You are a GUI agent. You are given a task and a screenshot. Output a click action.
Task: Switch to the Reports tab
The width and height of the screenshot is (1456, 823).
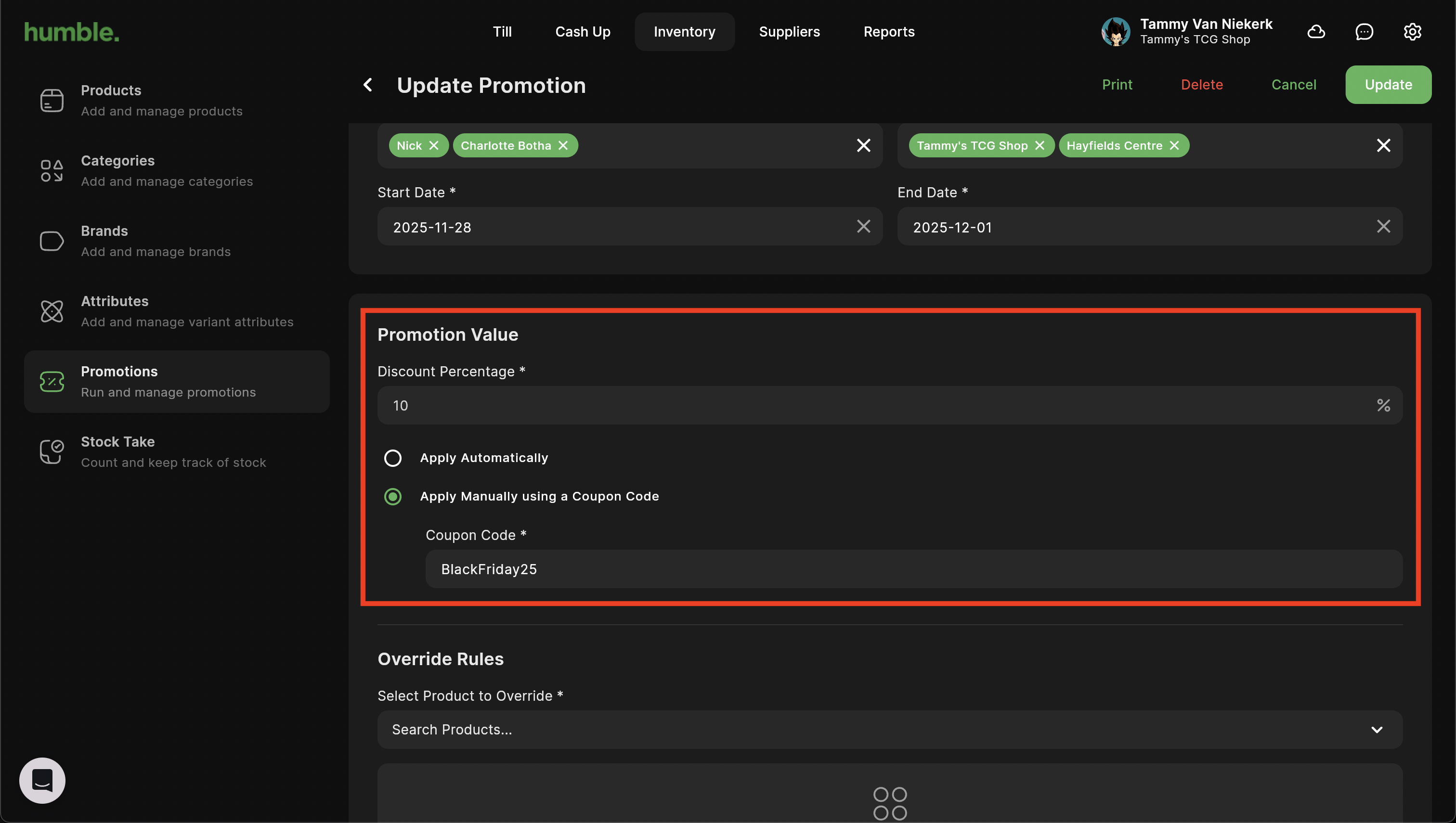888,32
